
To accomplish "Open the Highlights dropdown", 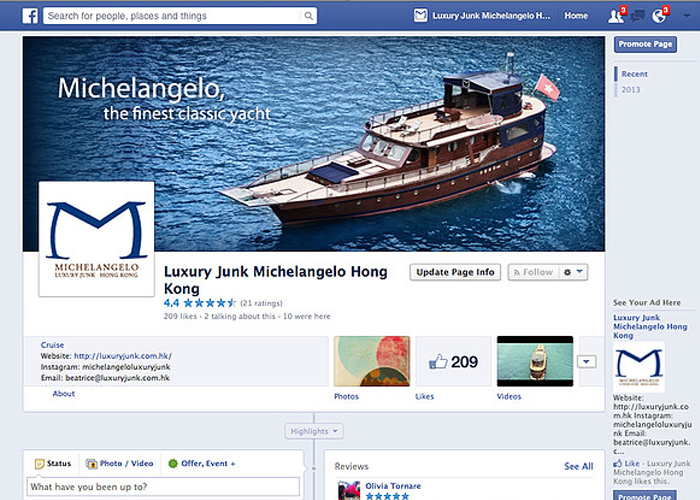I will (x=315, y=431).
